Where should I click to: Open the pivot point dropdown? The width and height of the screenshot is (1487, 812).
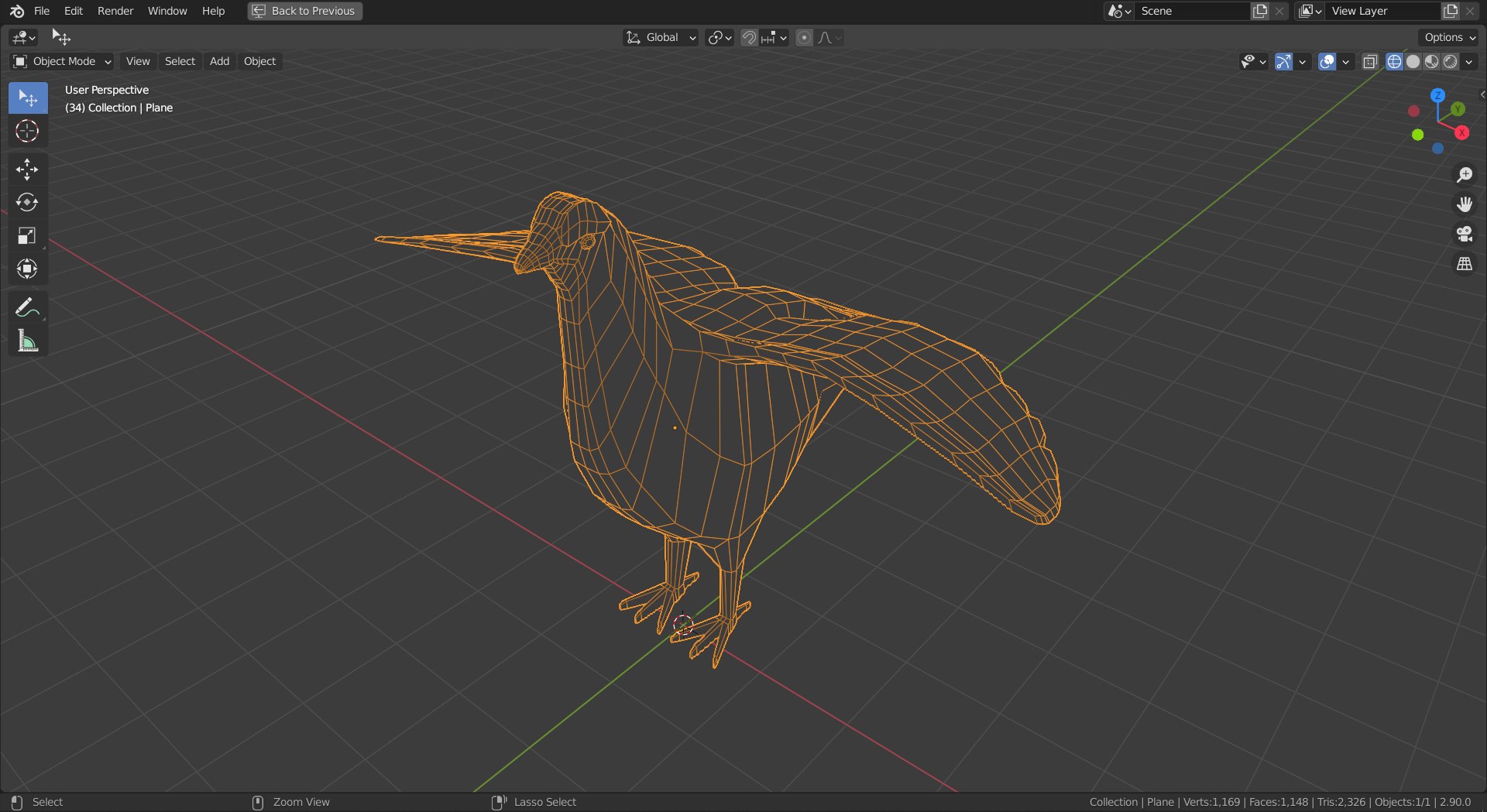coord(719,37)
